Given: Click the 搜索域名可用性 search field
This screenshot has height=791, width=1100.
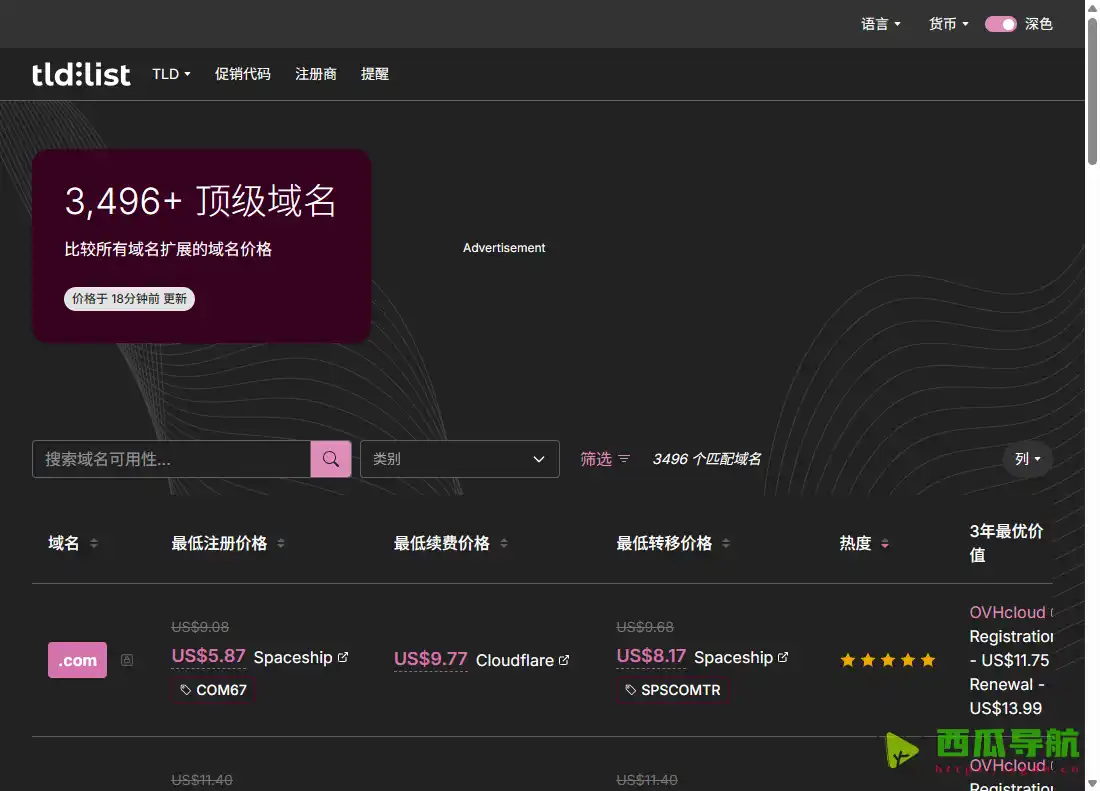Looking at the screenshot, I should [171, 459].
